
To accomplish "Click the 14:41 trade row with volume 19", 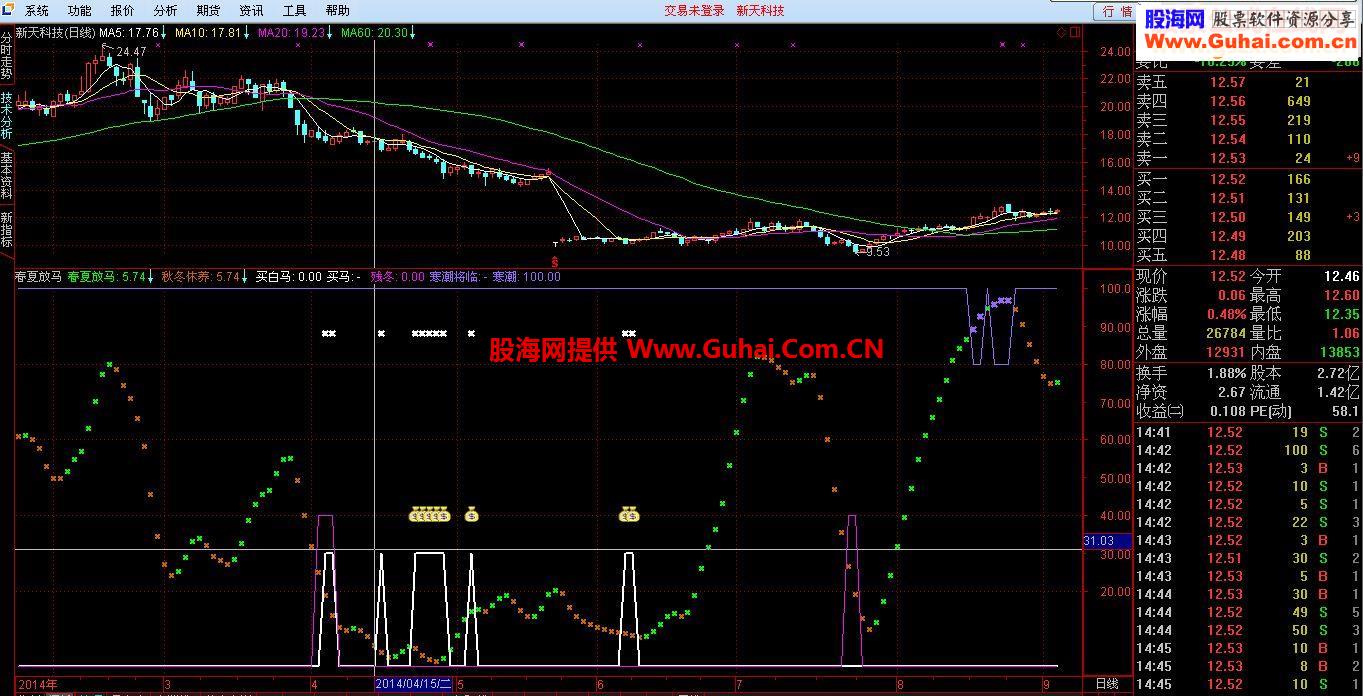I will [1247, 432].
